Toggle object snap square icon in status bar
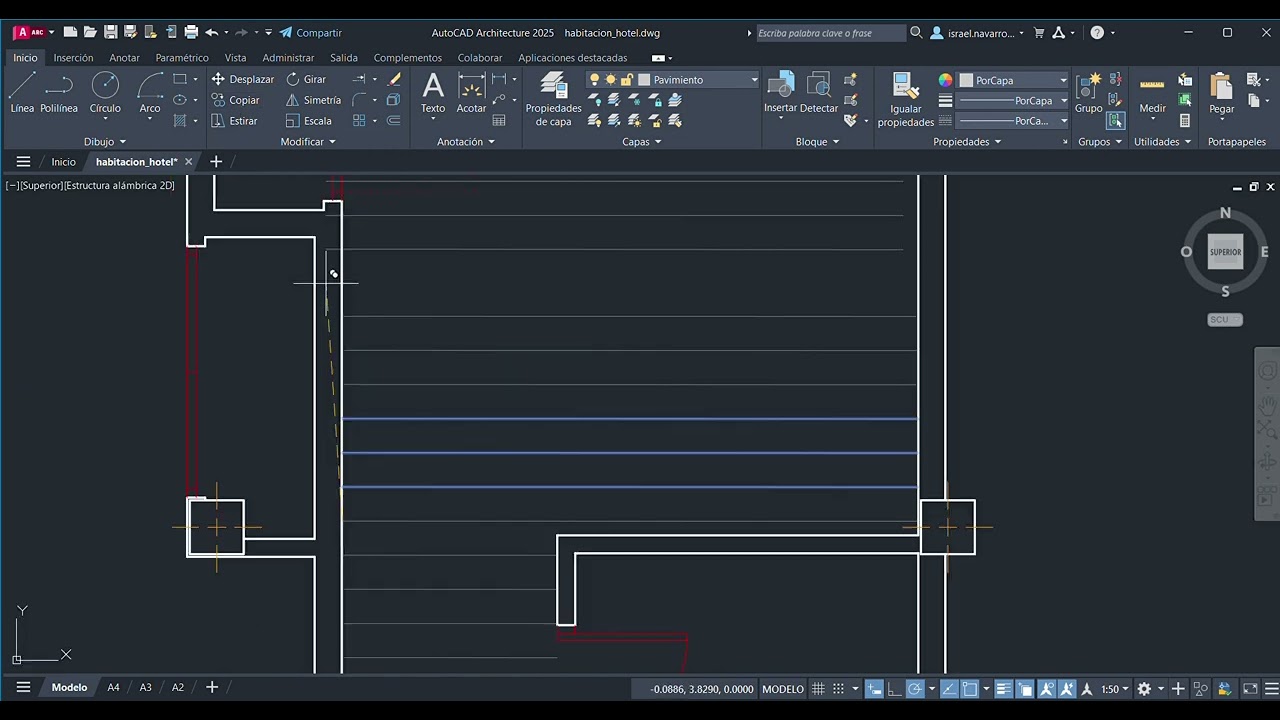This screenshot has height=720, width=1280. [969, 689]
